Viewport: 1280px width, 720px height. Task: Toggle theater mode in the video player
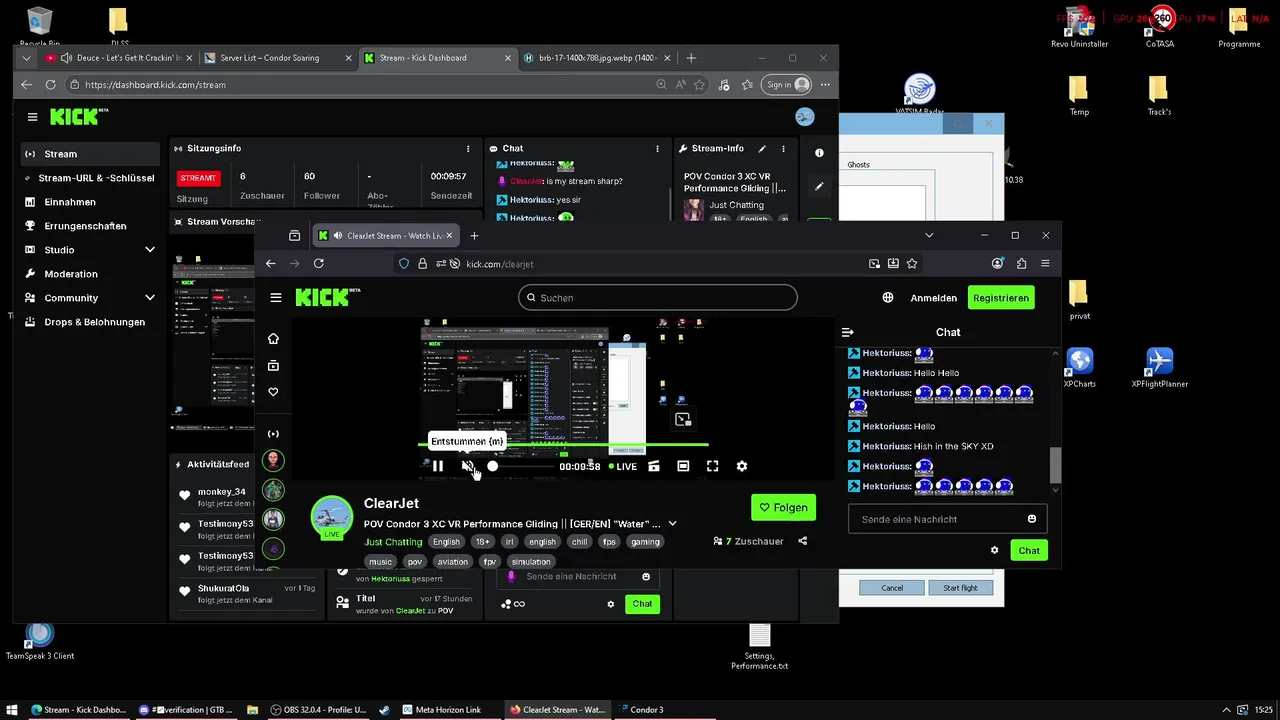[683, 466]
